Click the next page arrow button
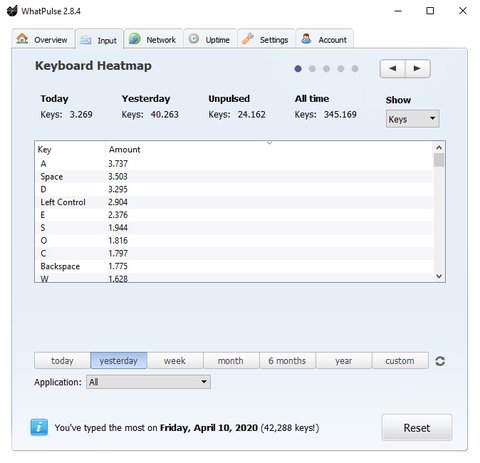This screenshot has width=480, height=463. (x=418, y=69)
